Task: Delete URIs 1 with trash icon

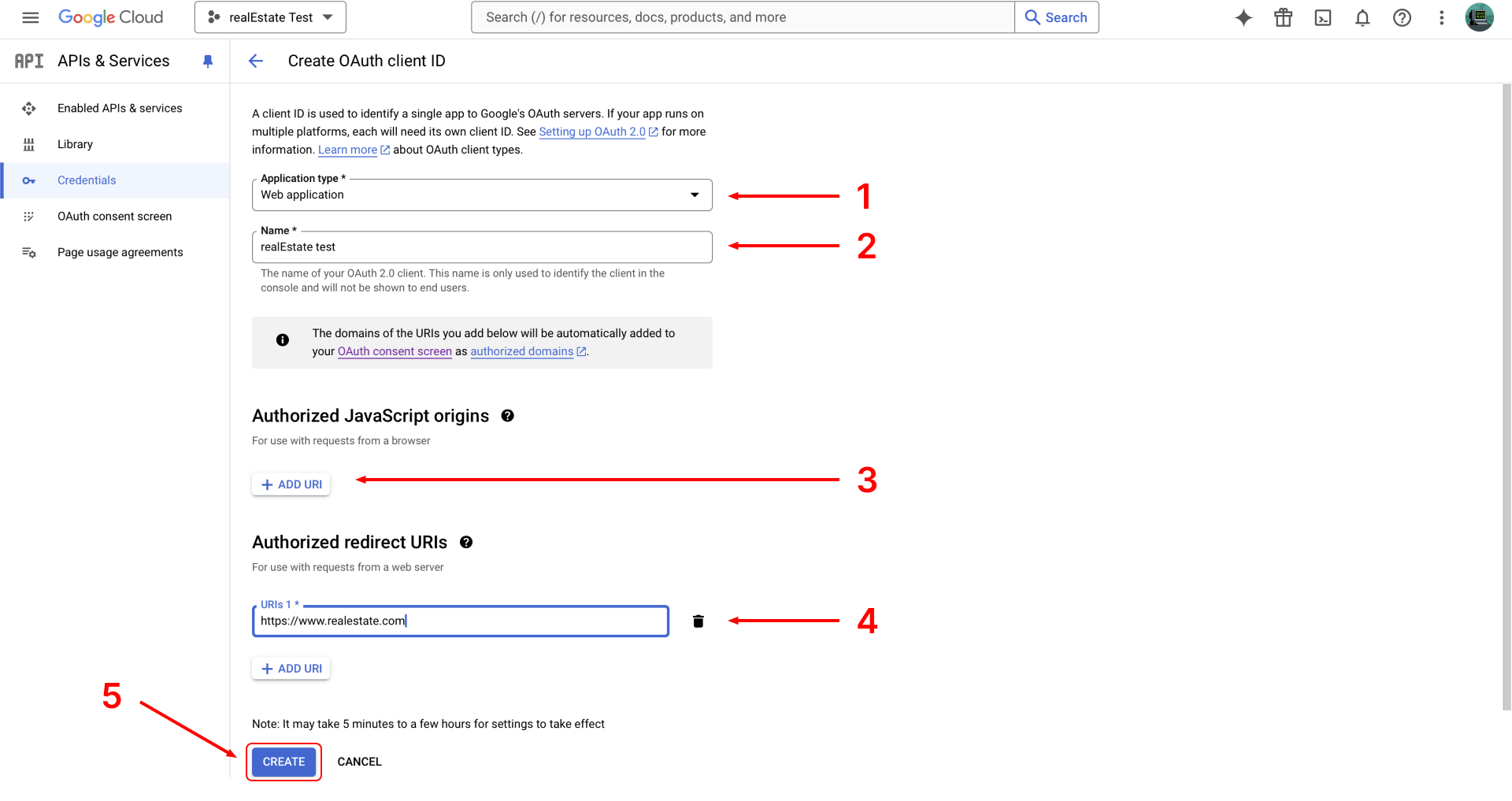Action: click(698, 621)
